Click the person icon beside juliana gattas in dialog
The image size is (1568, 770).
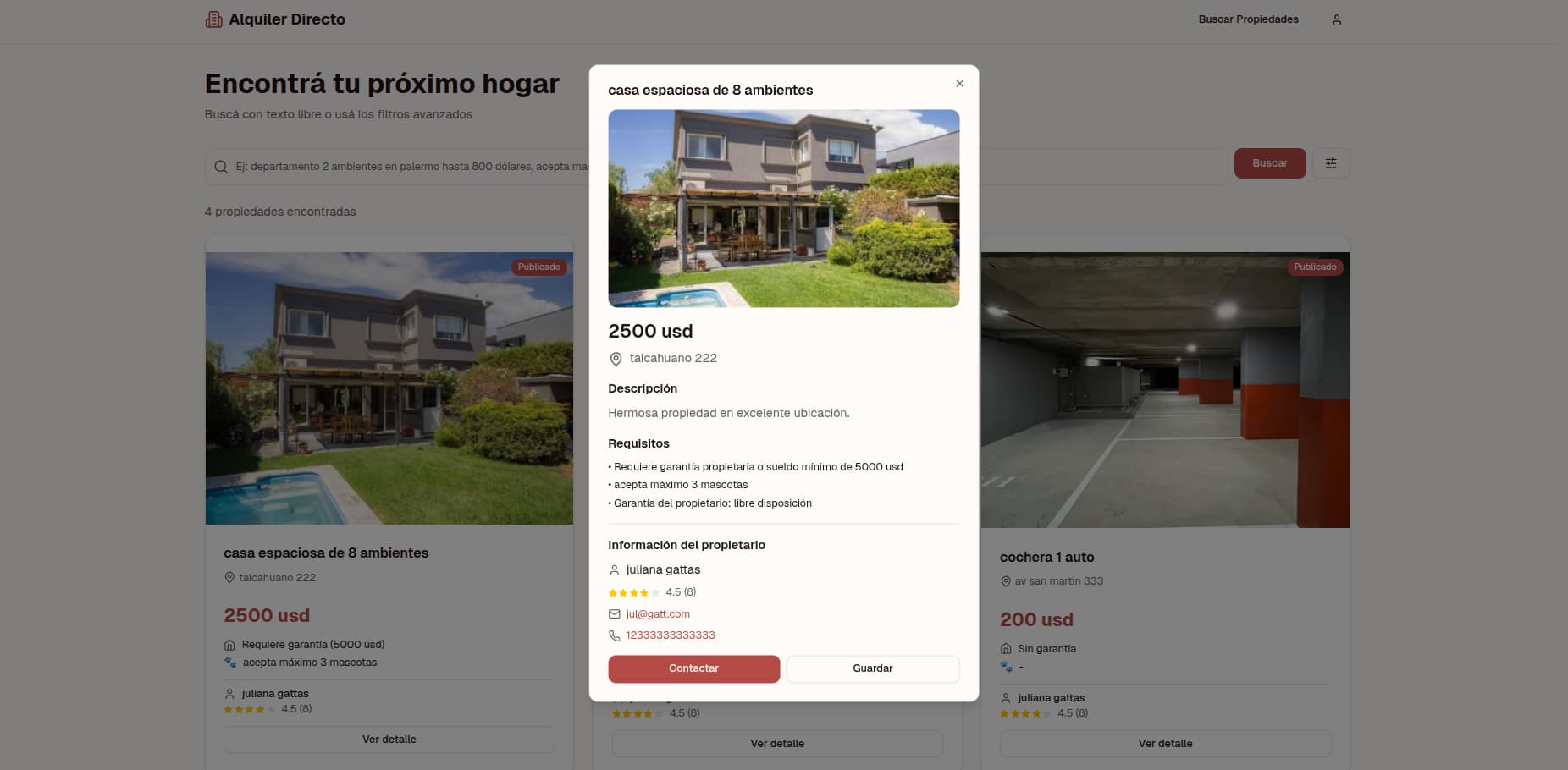point(615,570)
